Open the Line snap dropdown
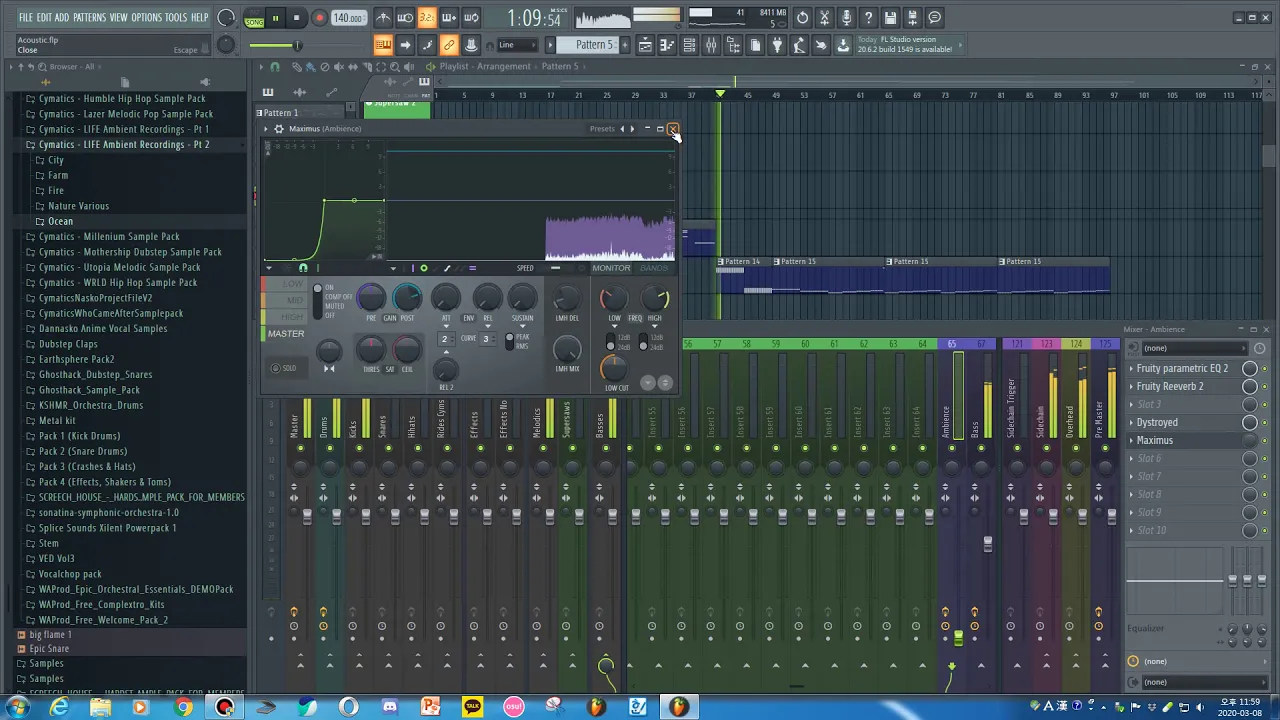Image resolution: width=1280 pixels, height=720 pixels. [518, 45]
